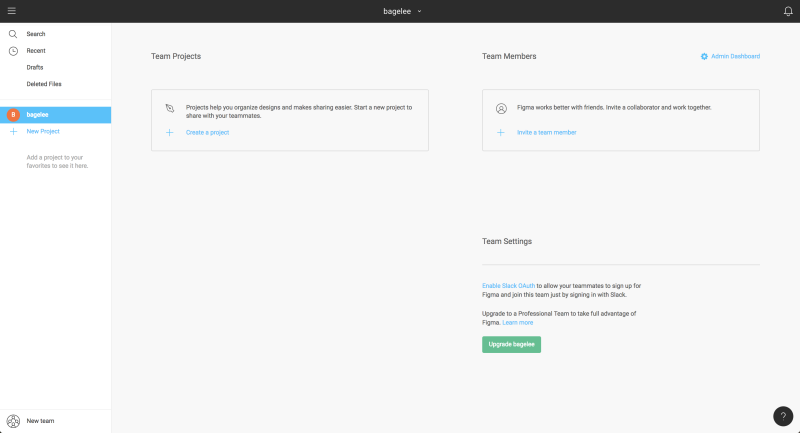Go to Drafts

tap(35, 67)
